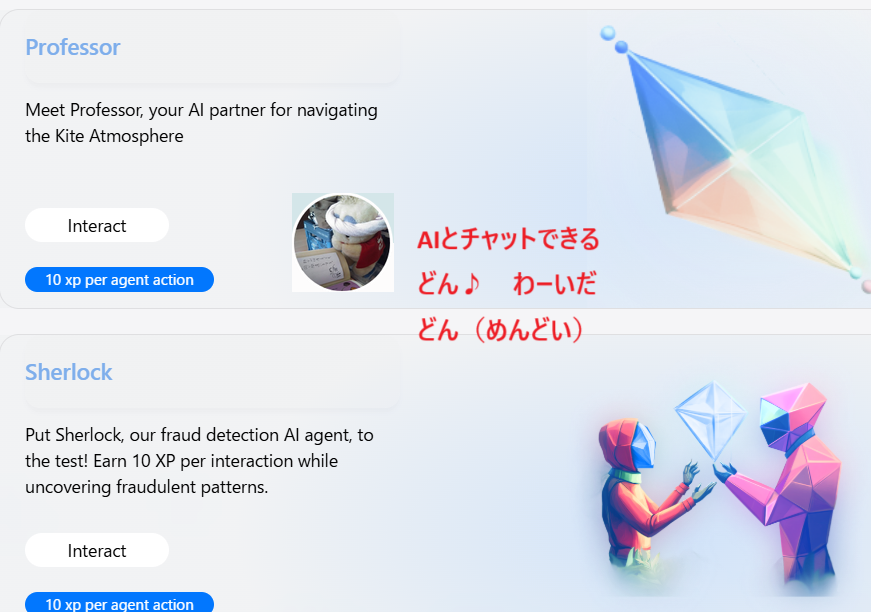Click the Meet Professor description text
Screen dimensions: 871x612
tap(201, 123)
